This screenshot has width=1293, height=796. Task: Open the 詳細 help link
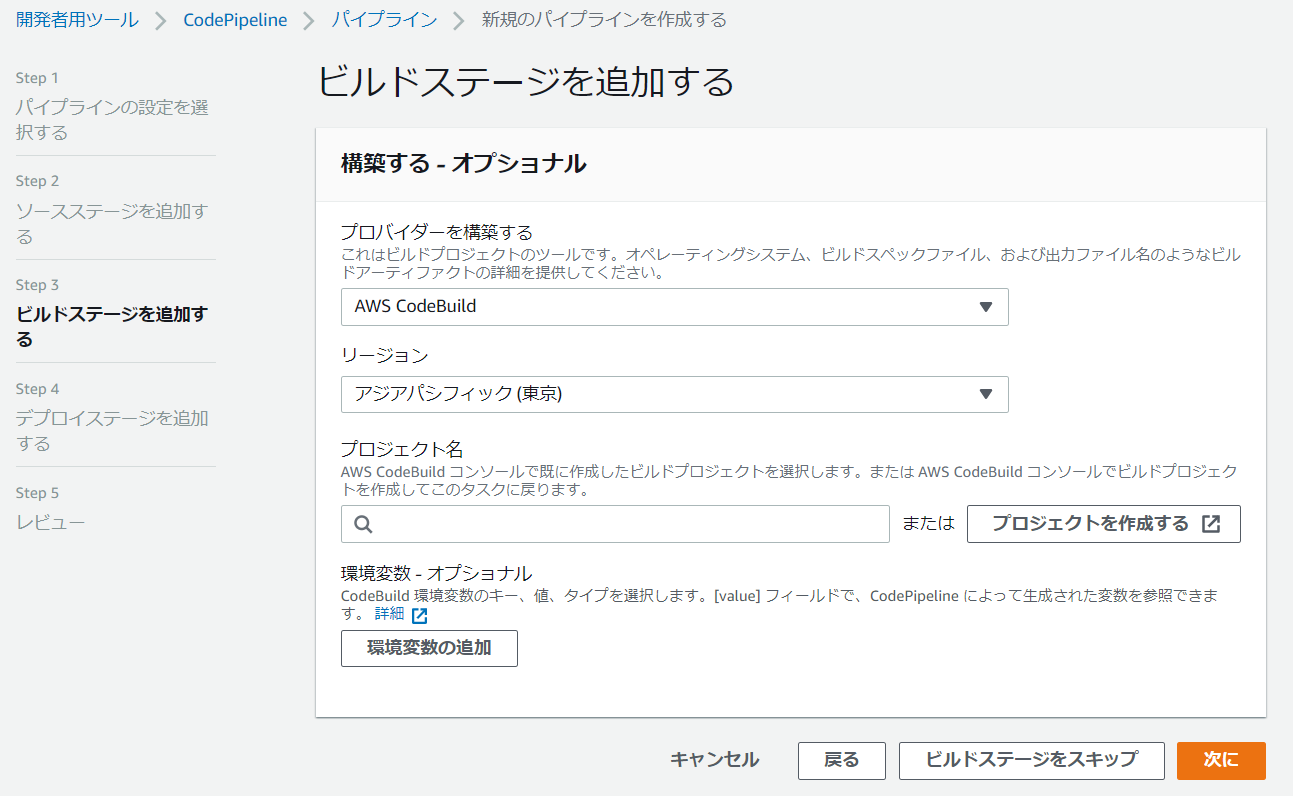tap(389, 614)
